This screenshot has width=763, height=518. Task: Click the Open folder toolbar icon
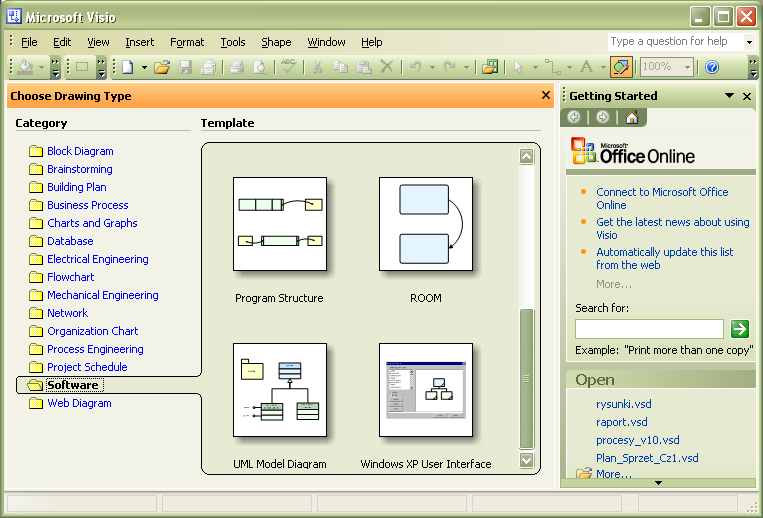pyautogui.click(x=163, y=67)
